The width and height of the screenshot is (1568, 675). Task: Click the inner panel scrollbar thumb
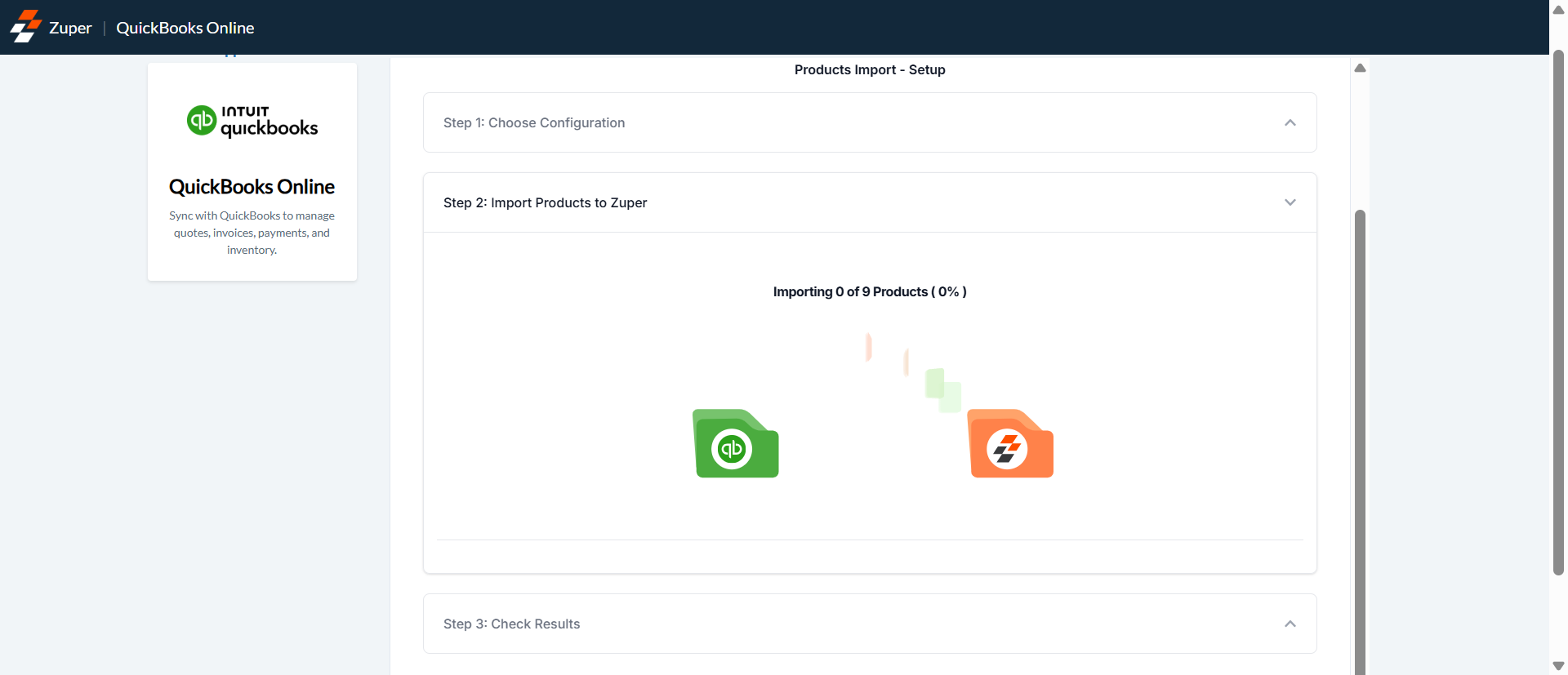[1360, 441]
